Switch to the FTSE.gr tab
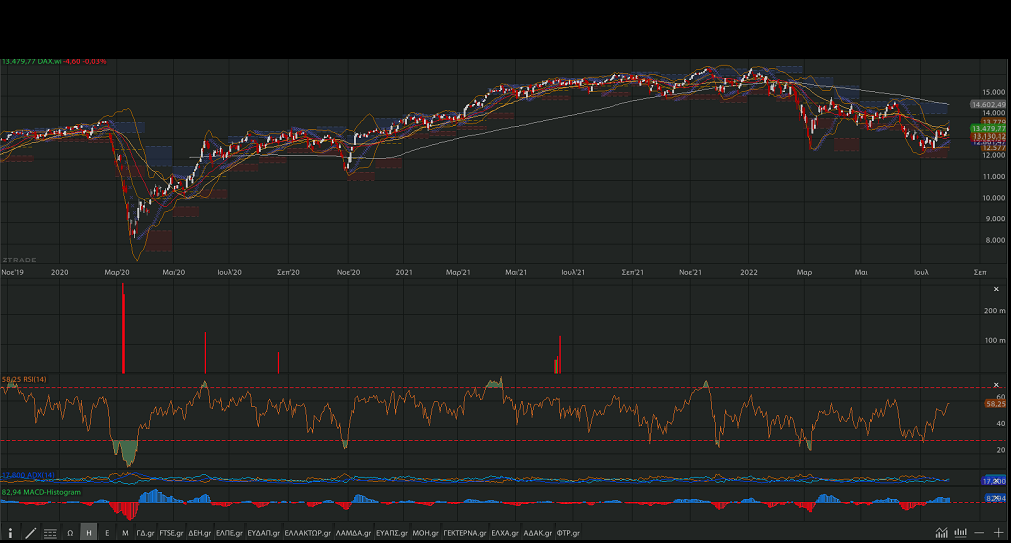This screenshot has height=543, width=1011. pos(171,533)
